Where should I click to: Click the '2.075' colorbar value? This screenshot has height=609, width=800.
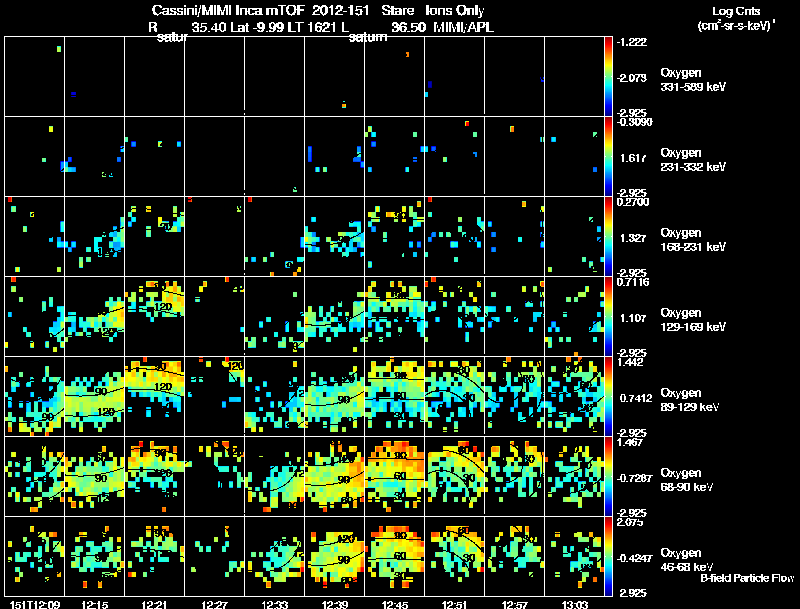click(630, 522)
